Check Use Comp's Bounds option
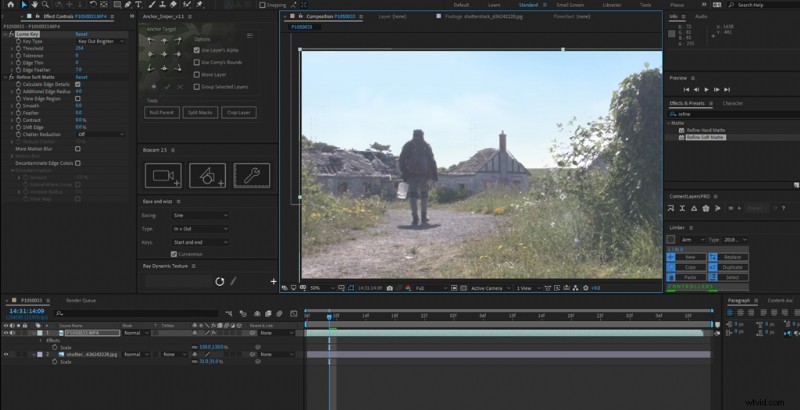Viewport: 800px width, 410px height. pos(196,62)
